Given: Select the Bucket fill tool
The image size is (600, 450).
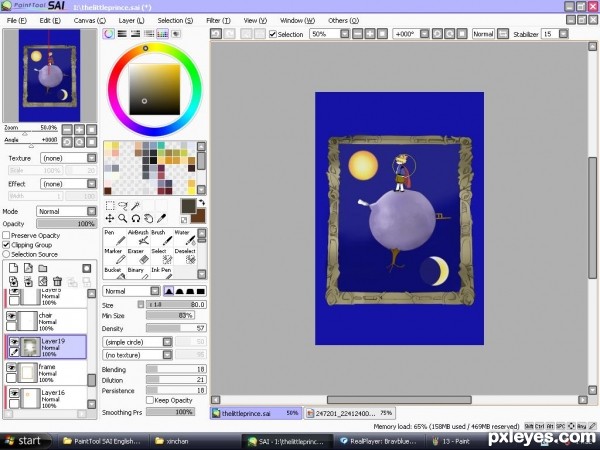Looking at the screenshot, I should click(x=115, y=272).
